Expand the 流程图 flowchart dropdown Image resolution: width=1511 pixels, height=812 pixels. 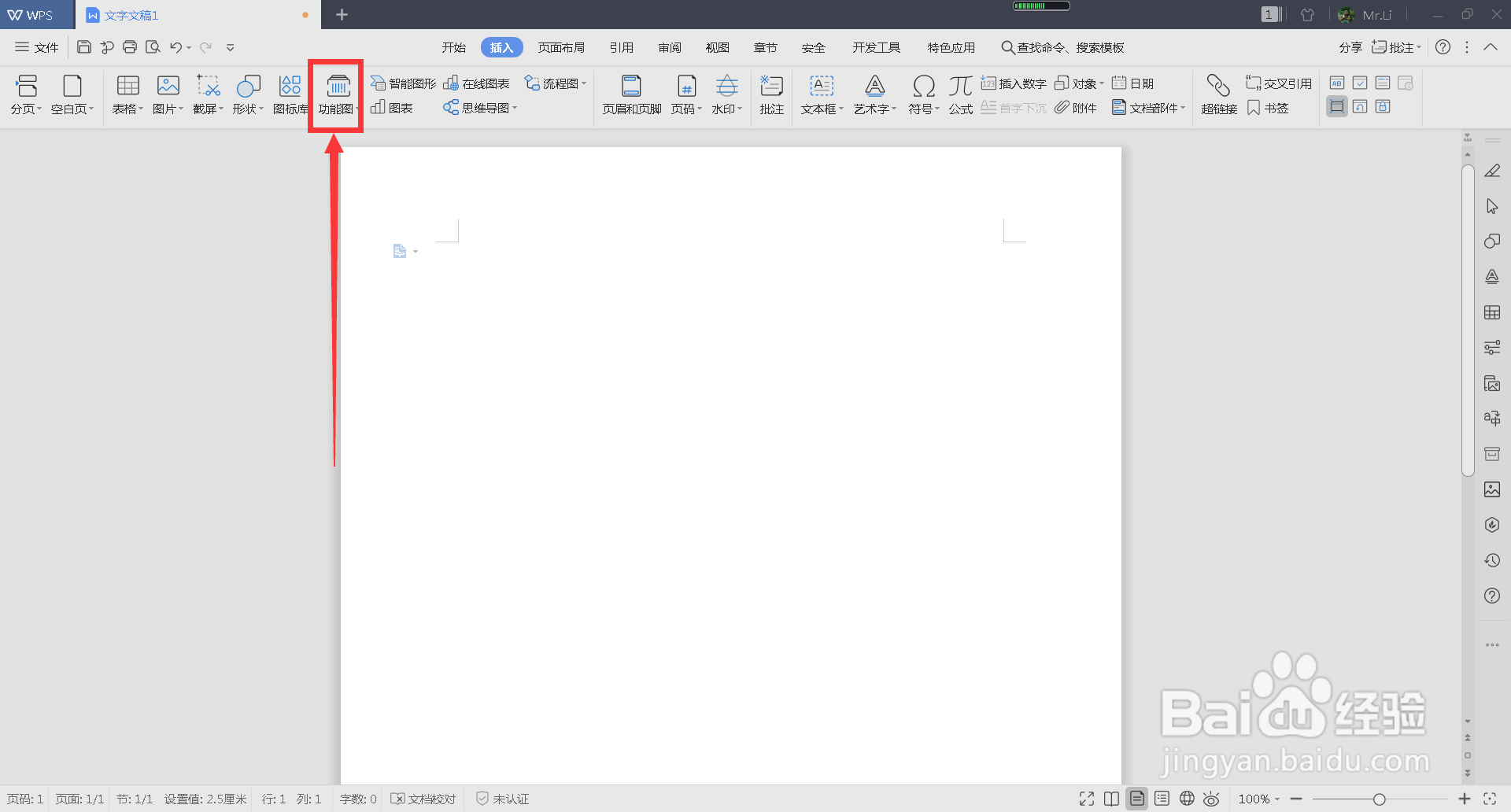point(585,83)
